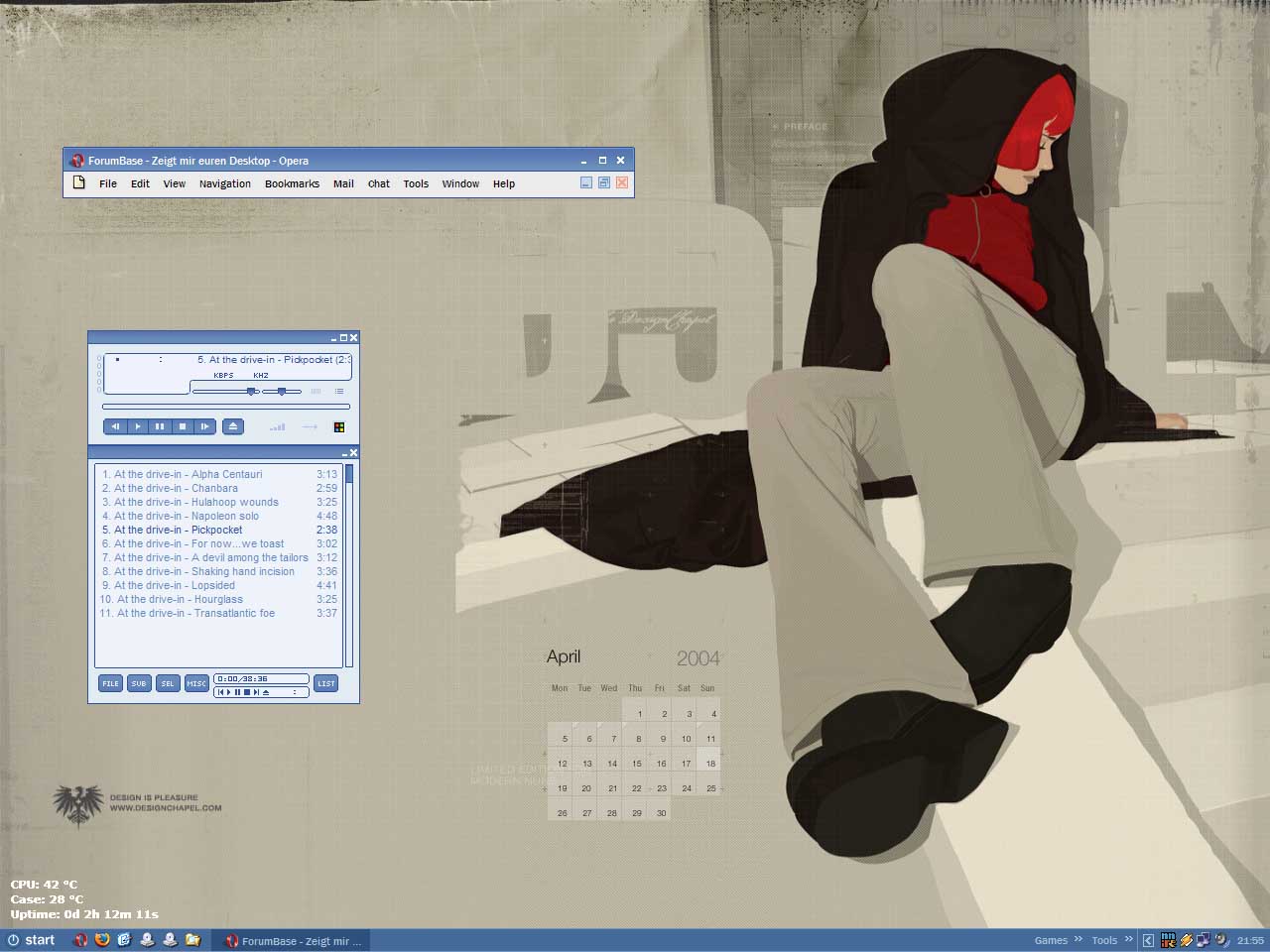Screen dimensions: 1270x952
Task: Open the folder icon in quick launch
Action: 193,940
